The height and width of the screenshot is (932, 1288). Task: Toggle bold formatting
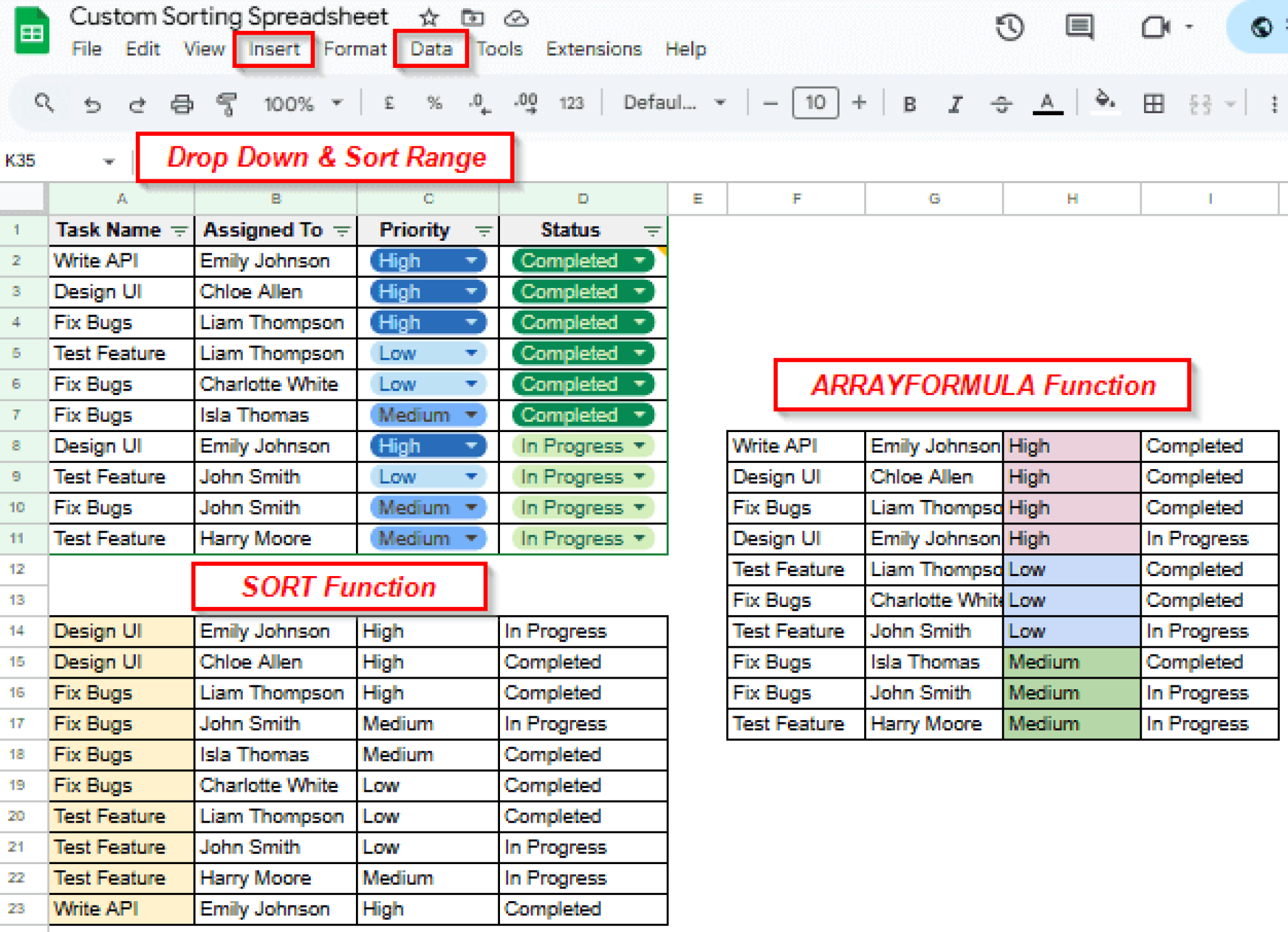[x=909, y=104]
